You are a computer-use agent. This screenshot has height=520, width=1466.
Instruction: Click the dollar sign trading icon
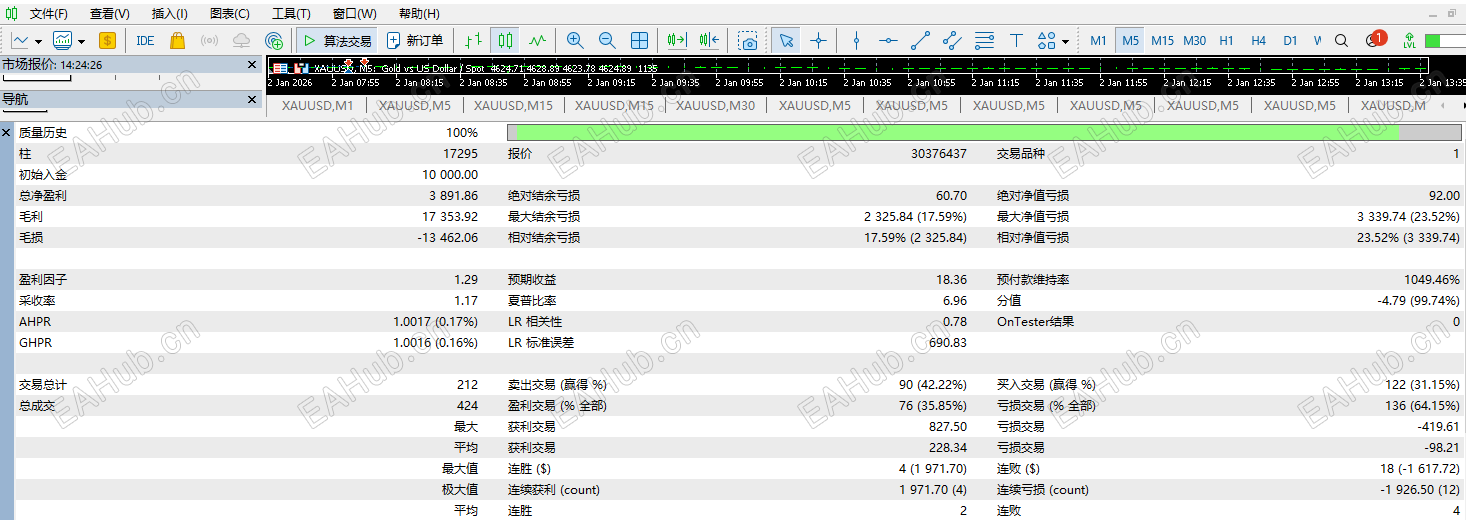pyautogui.click(x=107, y=41)
